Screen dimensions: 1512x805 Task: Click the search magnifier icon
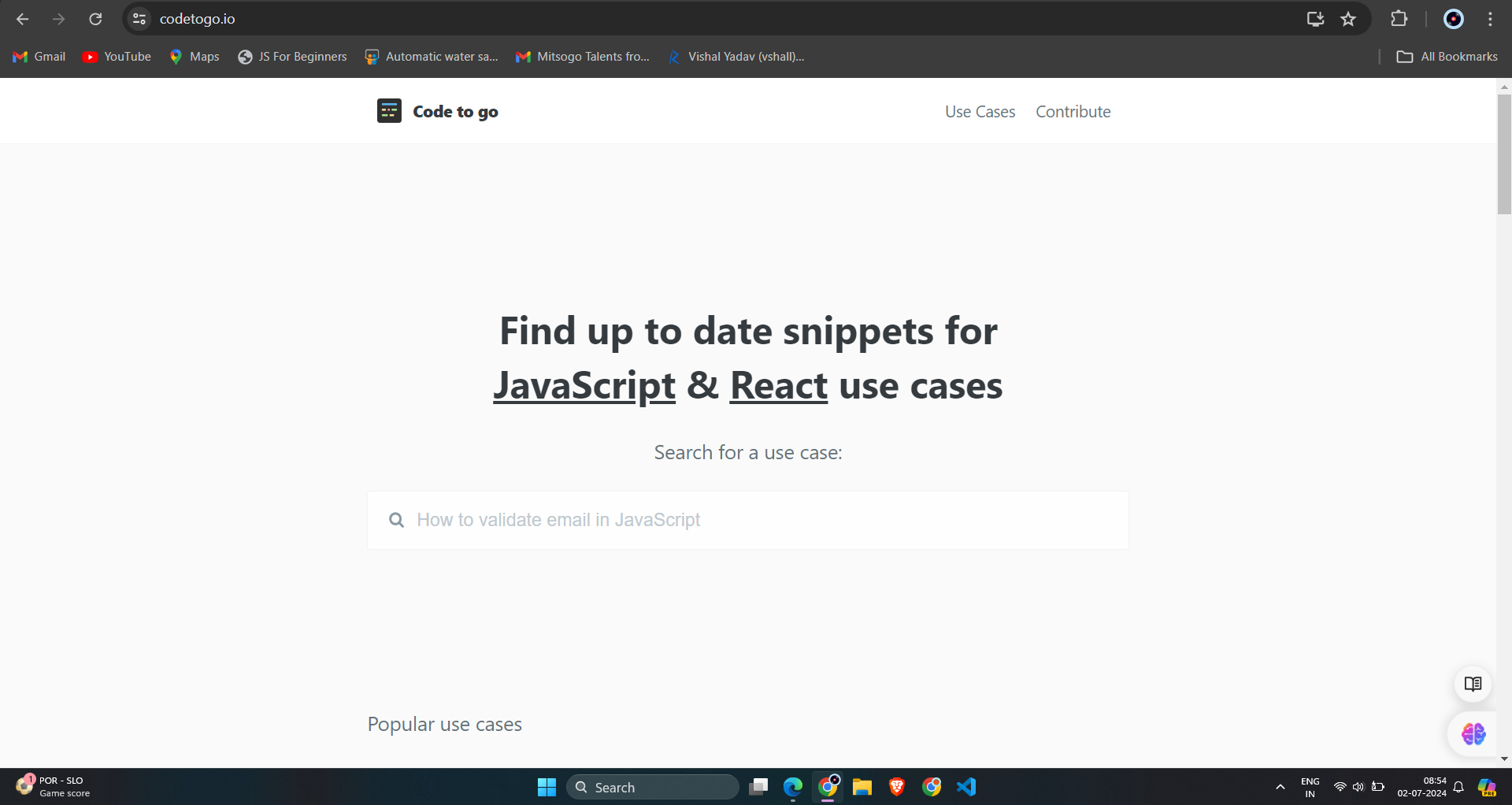pos(397,520)
